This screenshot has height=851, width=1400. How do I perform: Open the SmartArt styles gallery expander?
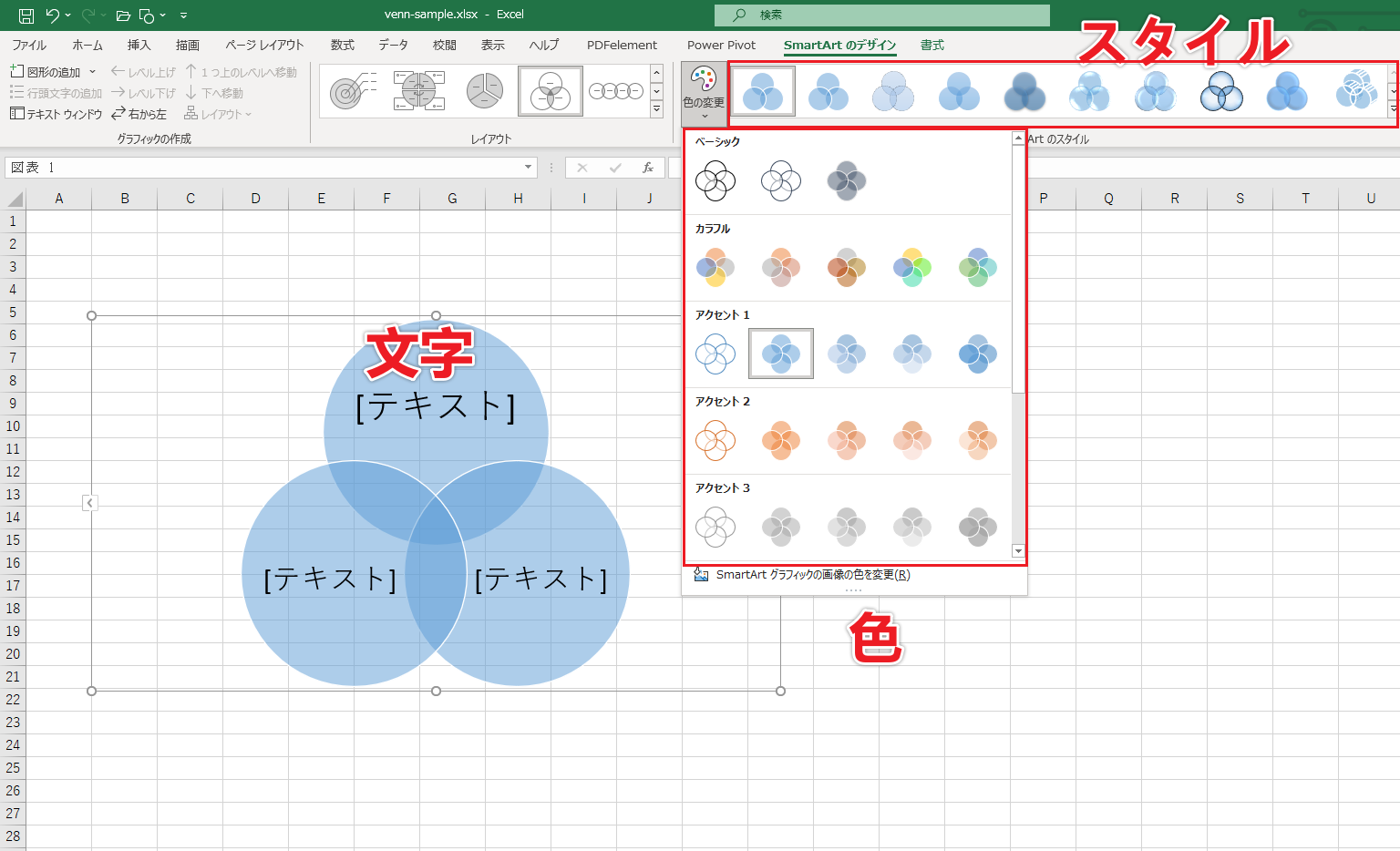(x=1391, y=109)
